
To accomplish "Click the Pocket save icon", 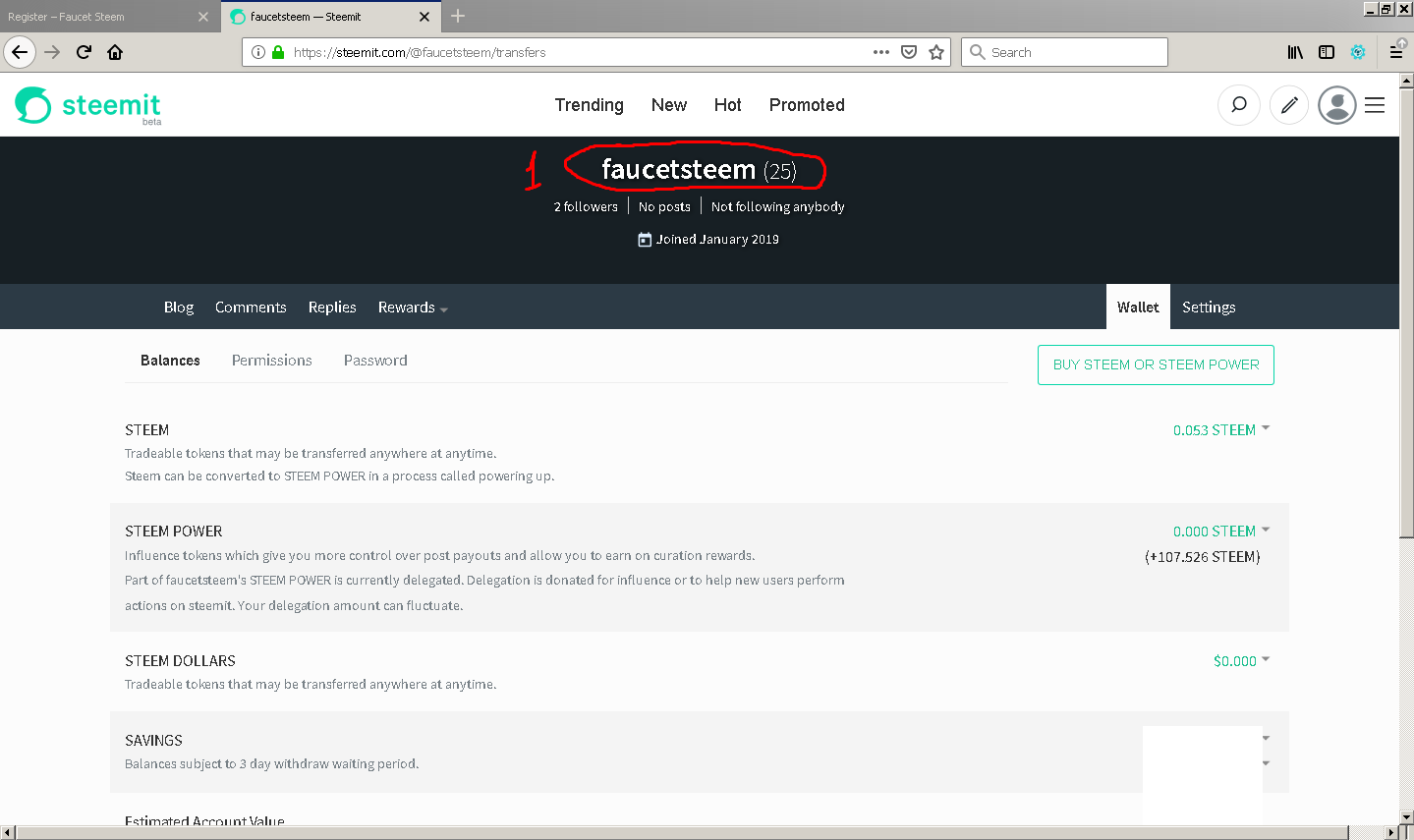I will pos(909,52).
